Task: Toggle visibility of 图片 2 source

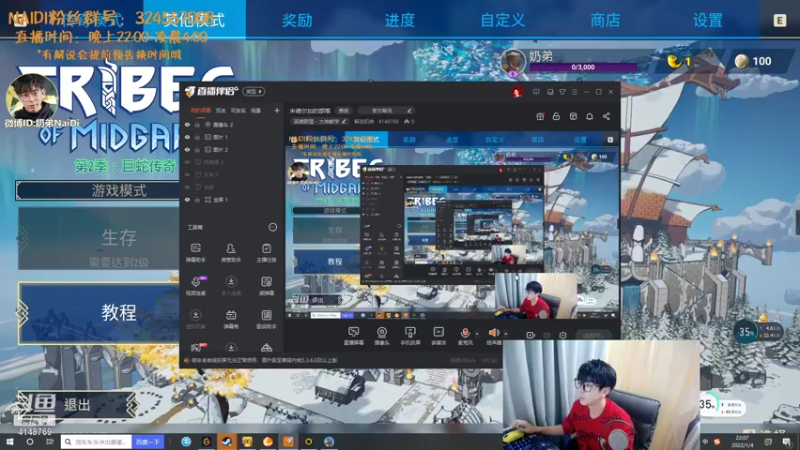Action: click(187, 149)
